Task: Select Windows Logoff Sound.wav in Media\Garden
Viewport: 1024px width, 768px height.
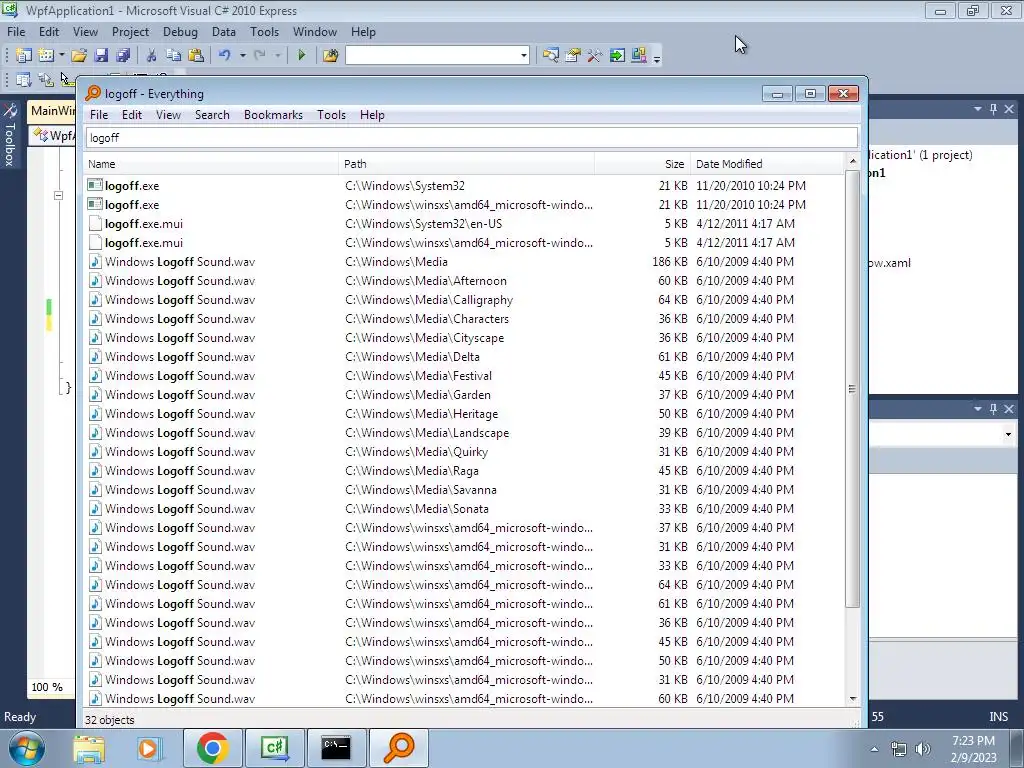Action: (x=180, y=395)
